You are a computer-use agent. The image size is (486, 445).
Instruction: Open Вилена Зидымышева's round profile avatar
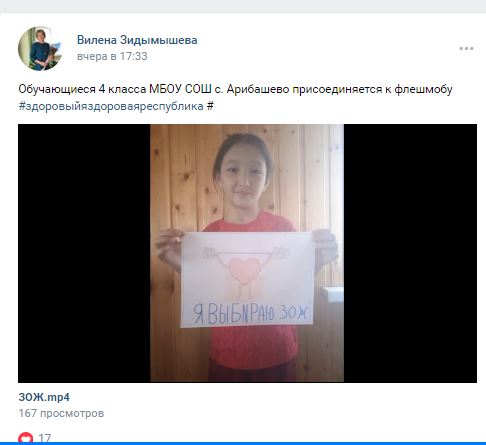tap(40, 48)
